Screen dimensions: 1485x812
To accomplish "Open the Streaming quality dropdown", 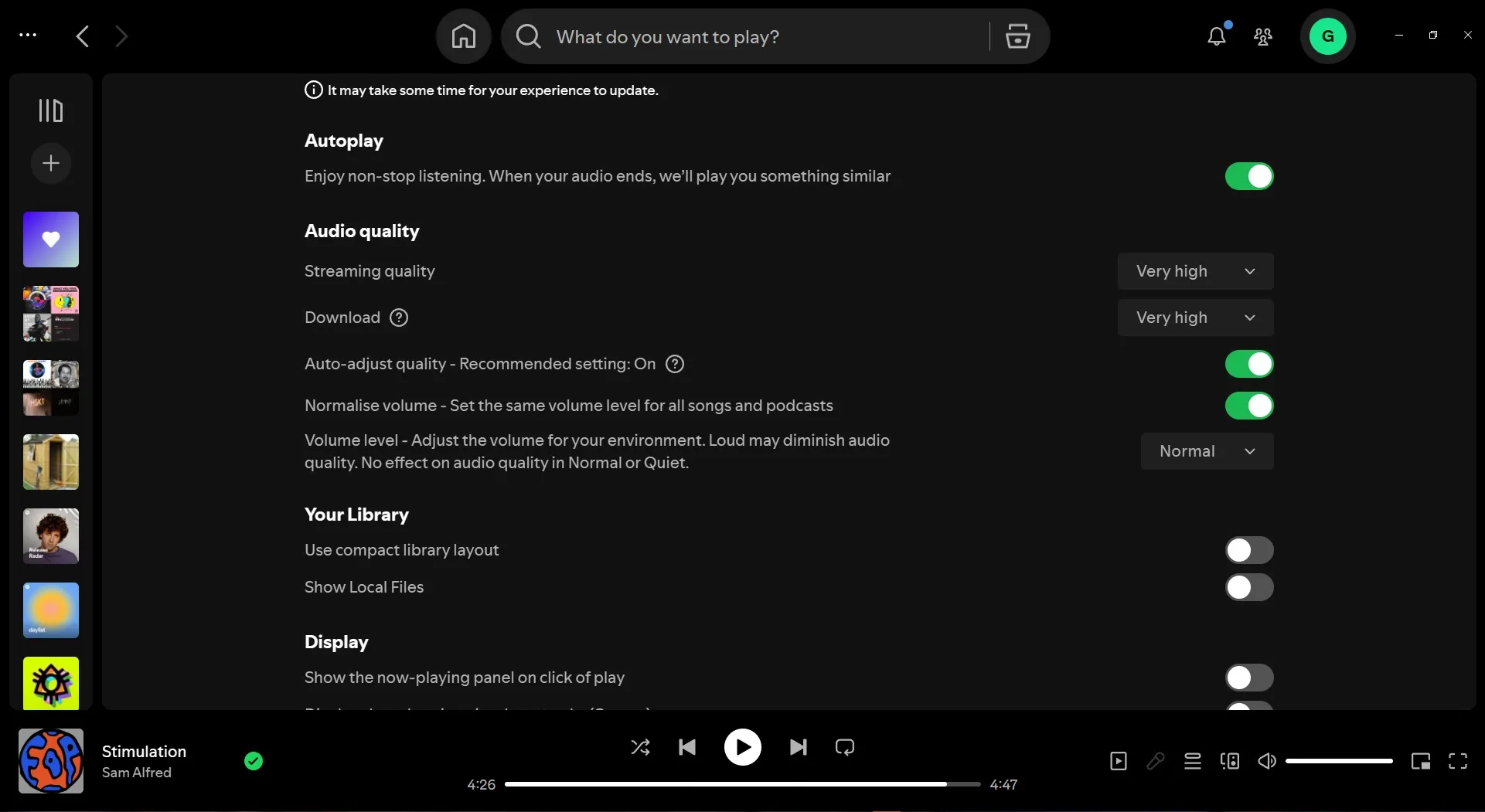I will coord(1194,271).
